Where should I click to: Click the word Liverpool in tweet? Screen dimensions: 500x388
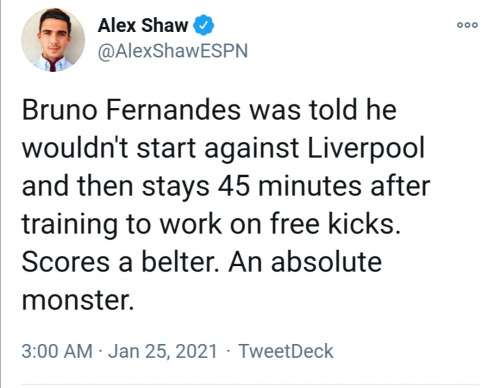(x=366, y=149)
